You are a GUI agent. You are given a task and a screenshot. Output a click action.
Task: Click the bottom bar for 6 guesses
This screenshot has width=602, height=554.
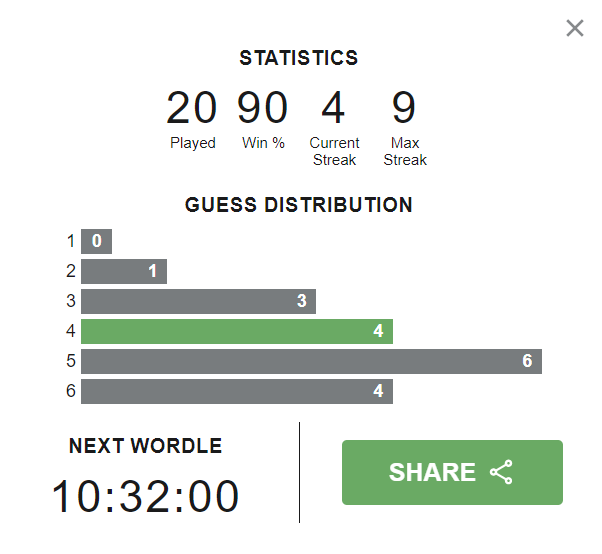click(237, 391)
